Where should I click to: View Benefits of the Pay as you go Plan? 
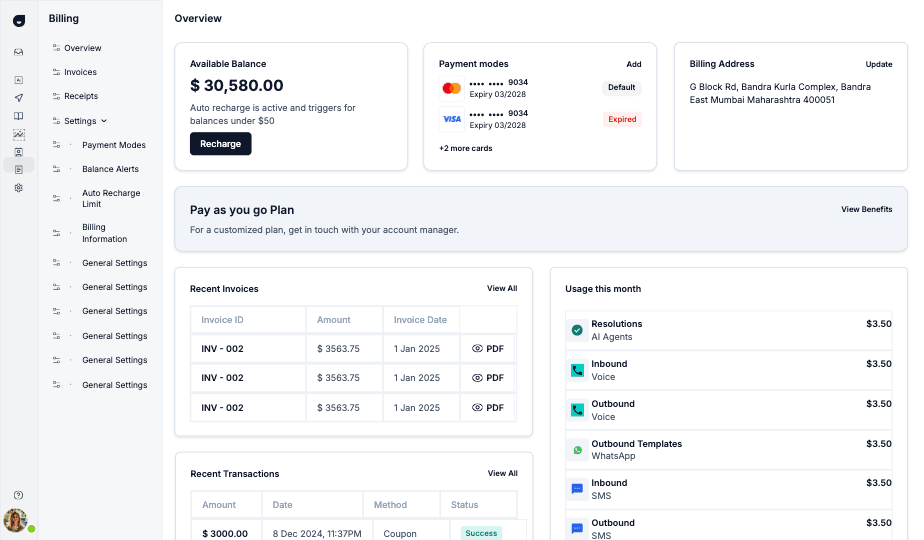point(866,209)
